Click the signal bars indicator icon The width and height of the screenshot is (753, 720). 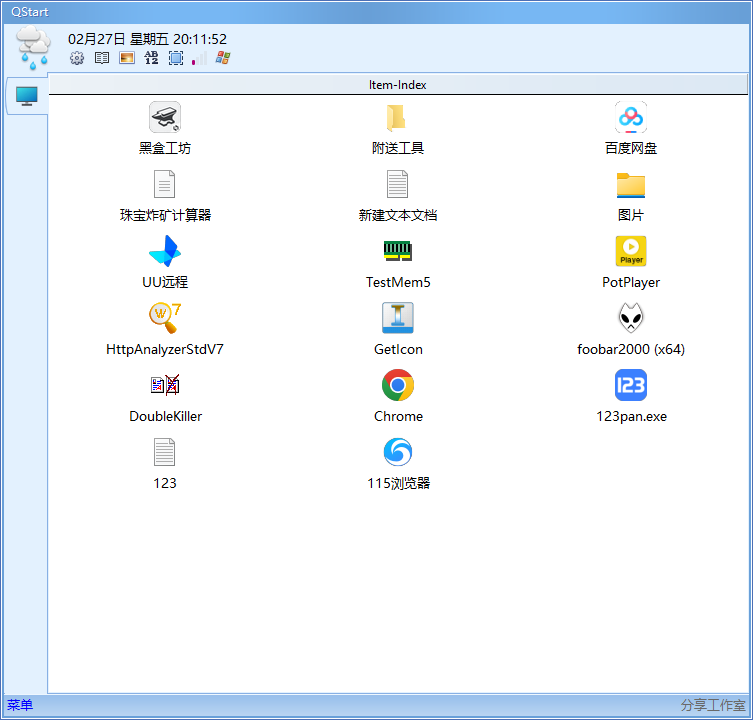[x=199, y=58]
